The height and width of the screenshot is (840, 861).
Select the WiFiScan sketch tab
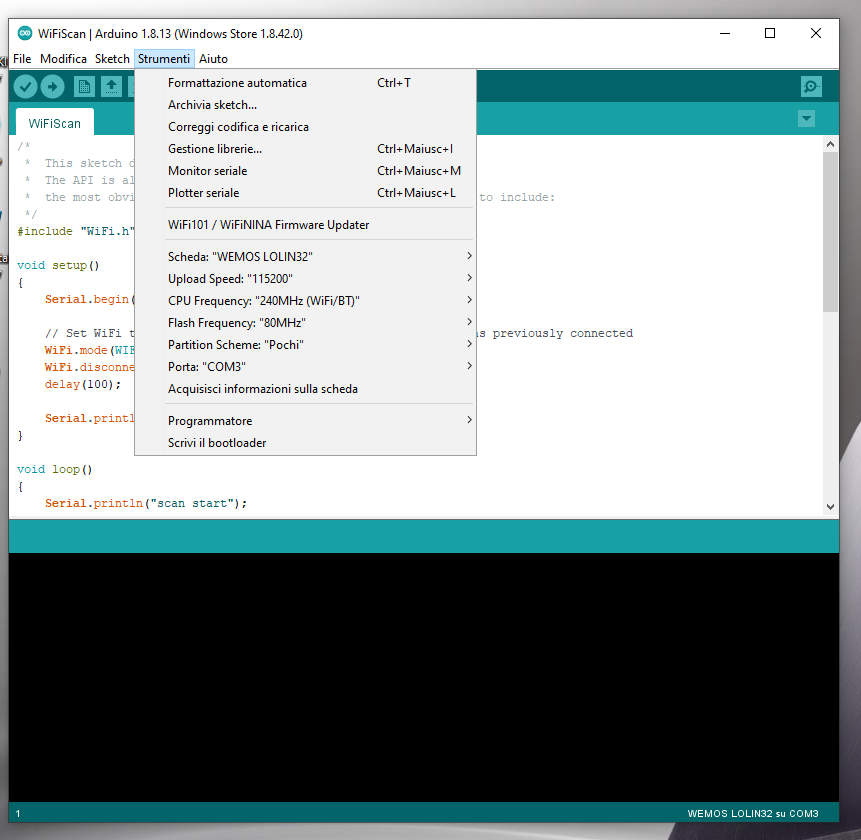point(54,124)
